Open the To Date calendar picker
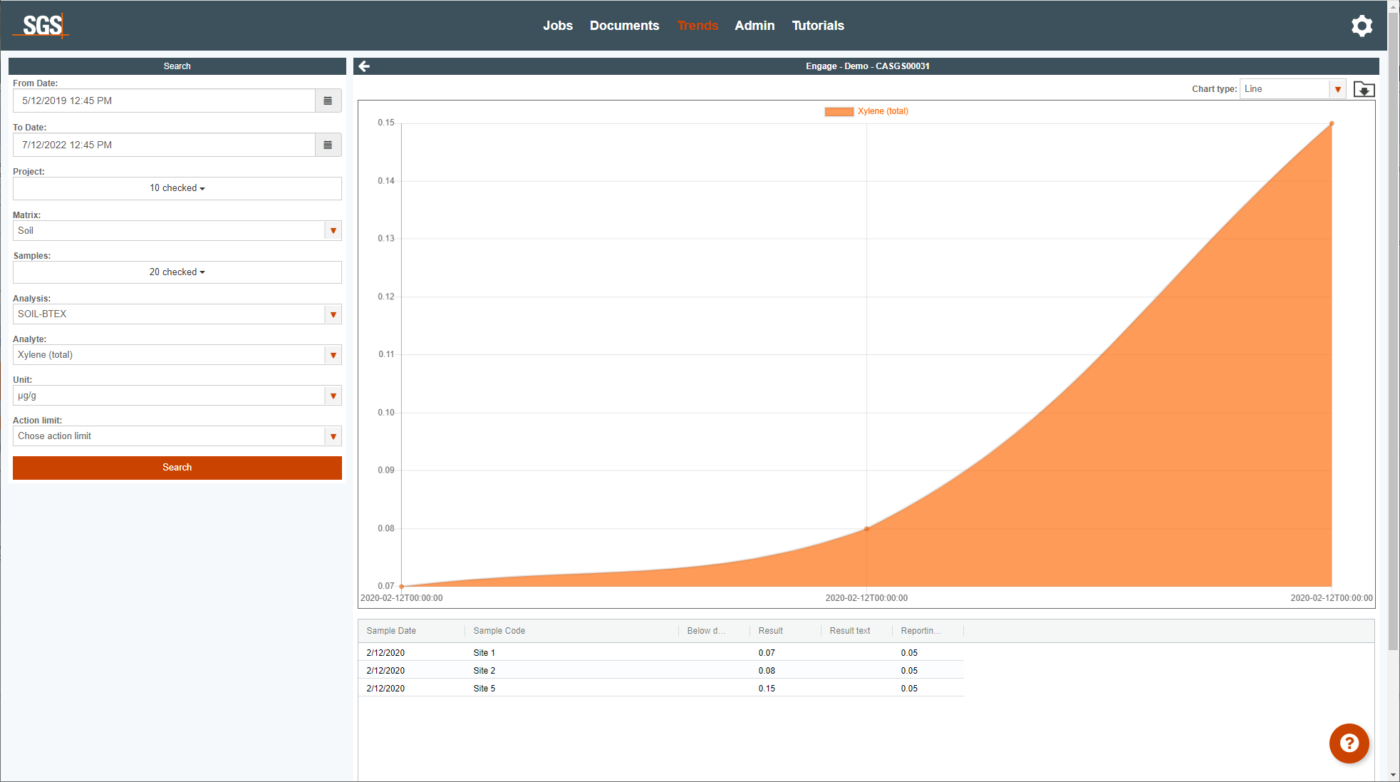 [x=328, y=145]
